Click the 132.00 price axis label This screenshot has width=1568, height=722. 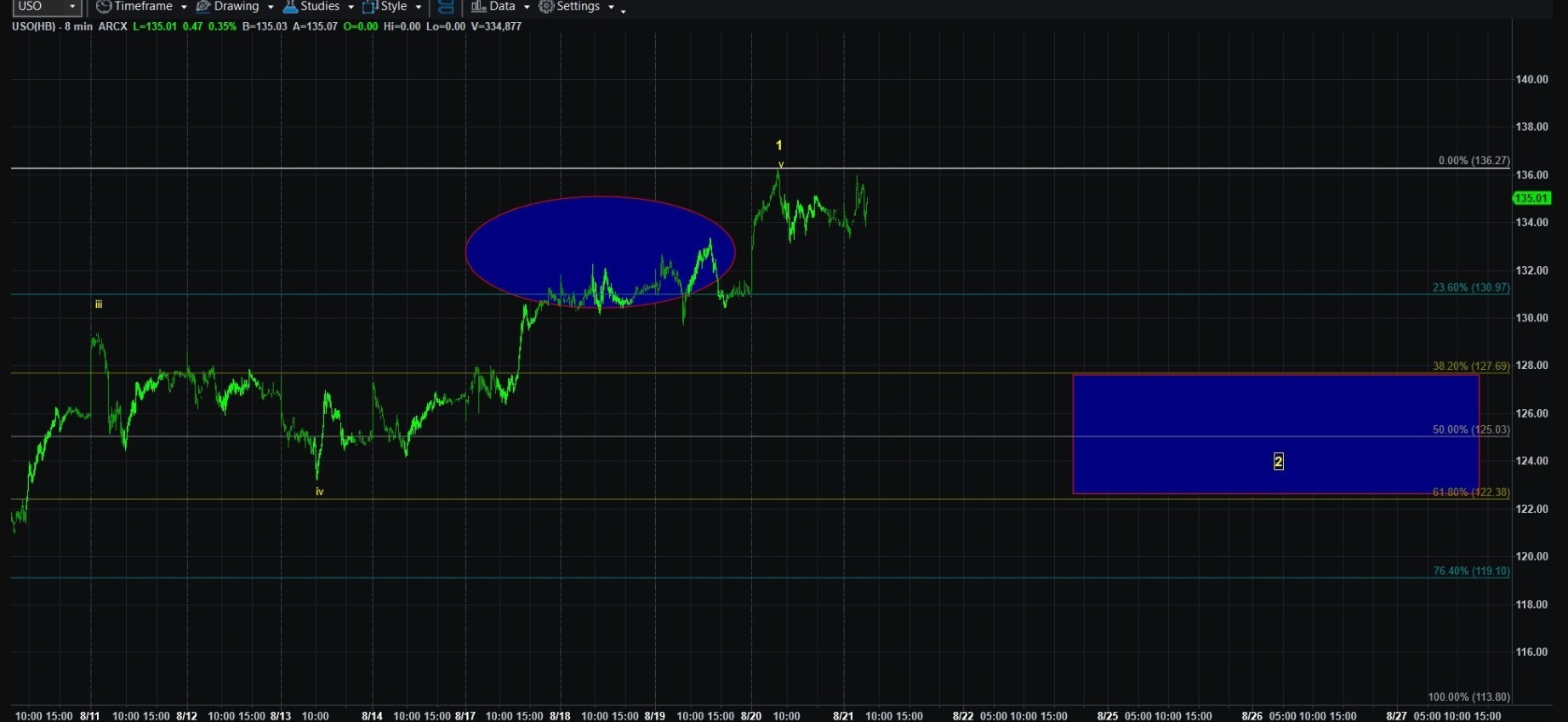[1531, 271]
